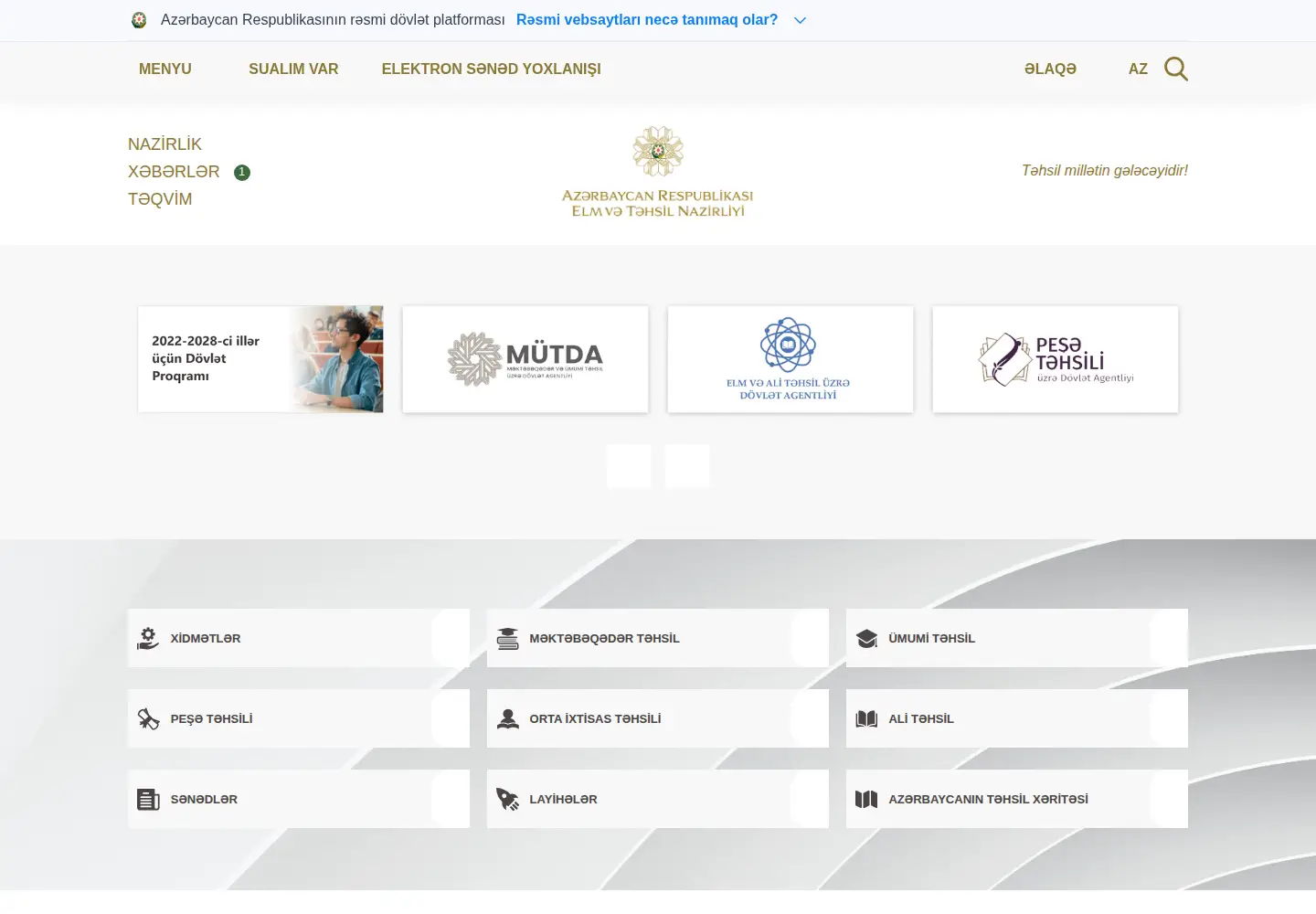The height and width of the screenshot is (914, 1316).
Task: Click the ÜMUMİ TƏHSİL label
Action: [x=931, y=638]
